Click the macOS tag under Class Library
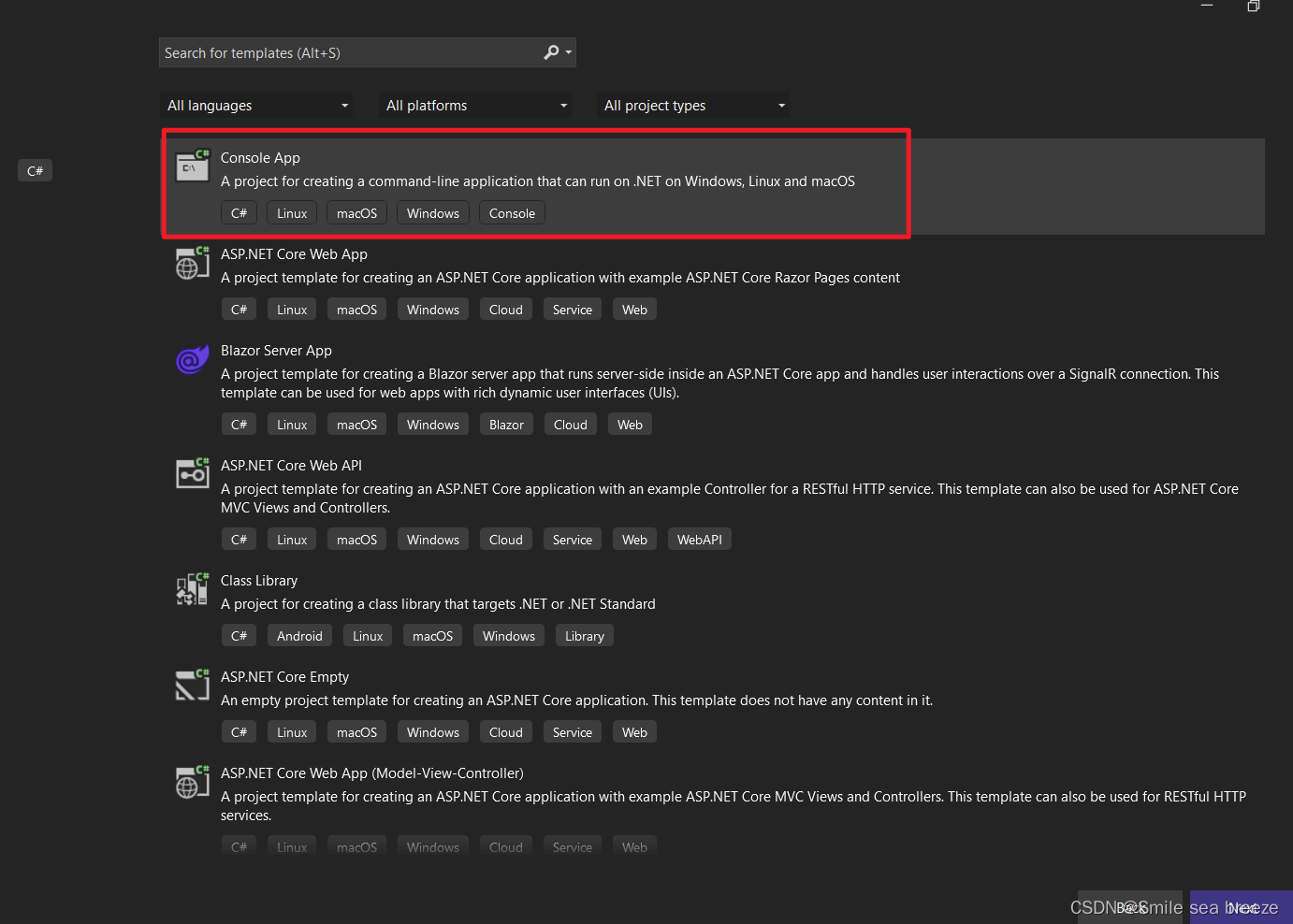1293x924 pixels. (432, 636)
